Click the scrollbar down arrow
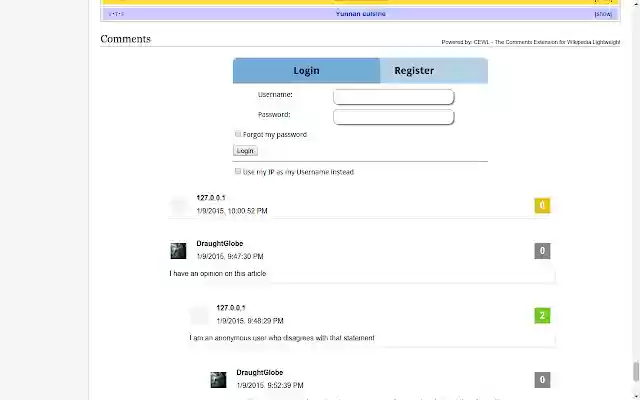The image size is (640, 400). point(636,396)
